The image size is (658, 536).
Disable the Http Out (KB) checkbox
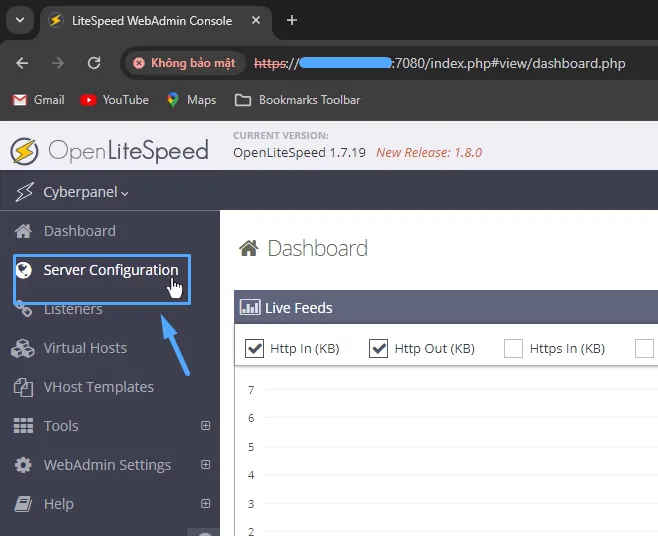(379, 348)
